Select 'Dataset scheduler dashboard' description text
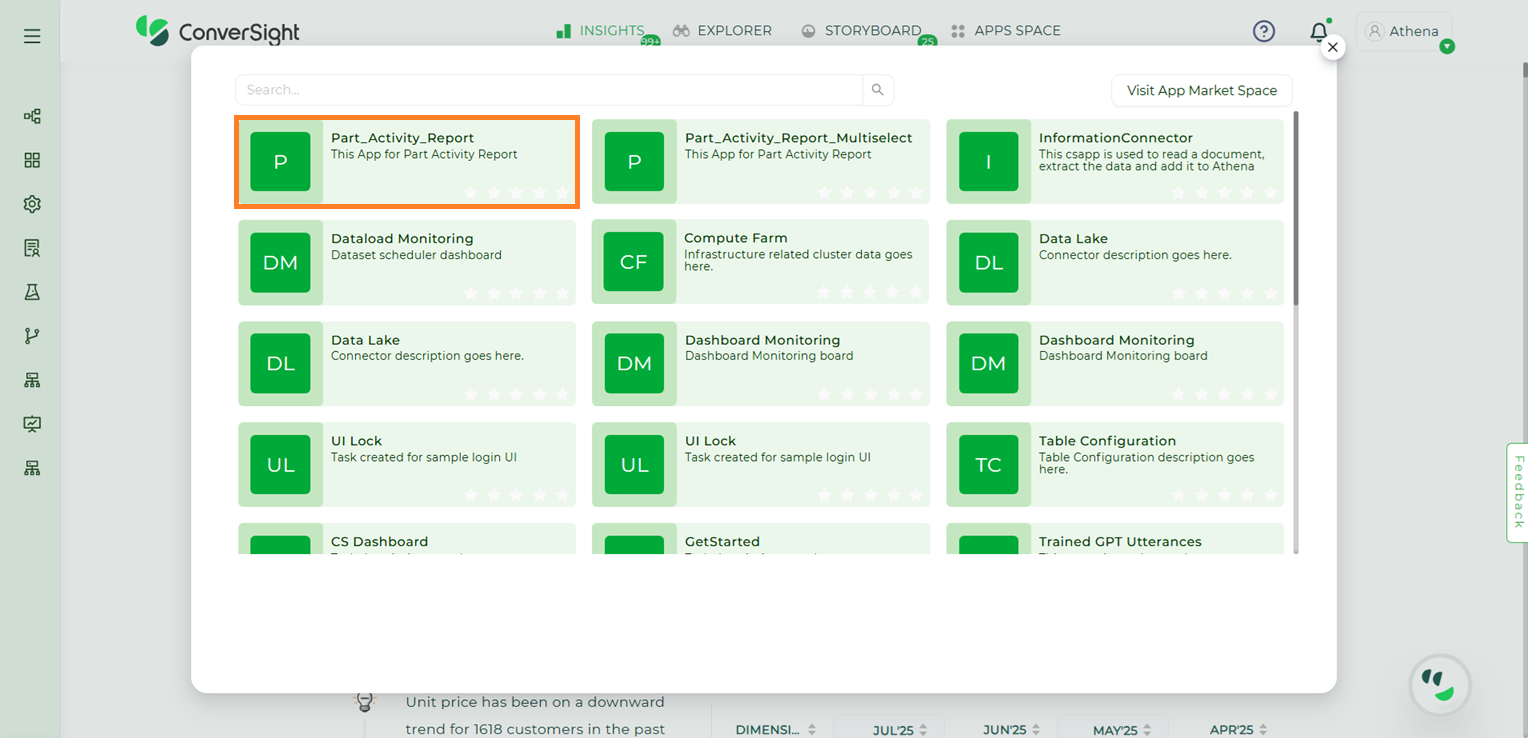The height and width of the screenshot is (738, 1528). pos(416,255)
